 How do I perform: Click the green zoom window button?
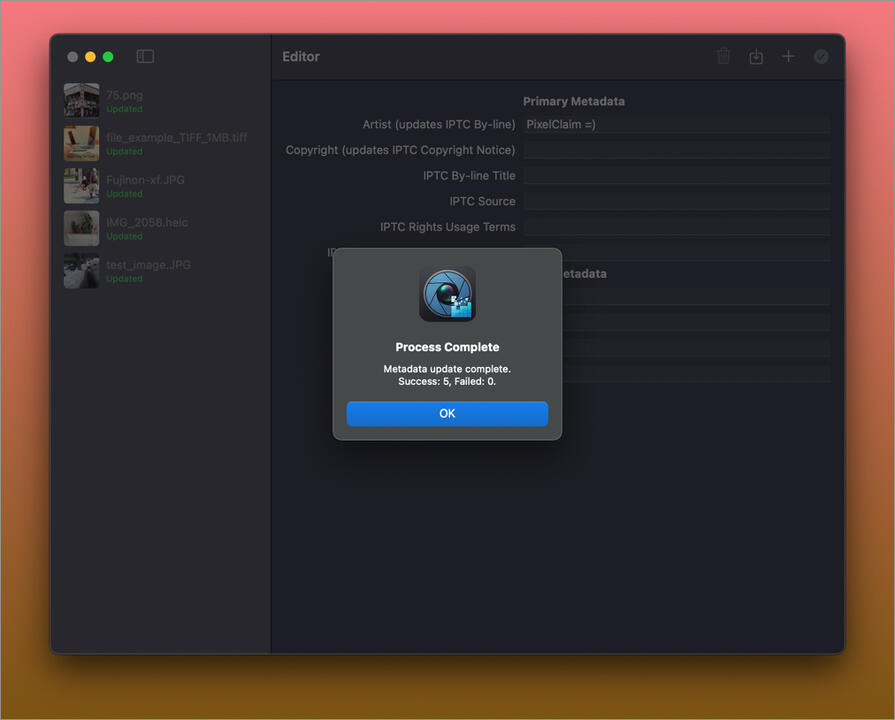point(108,57)
